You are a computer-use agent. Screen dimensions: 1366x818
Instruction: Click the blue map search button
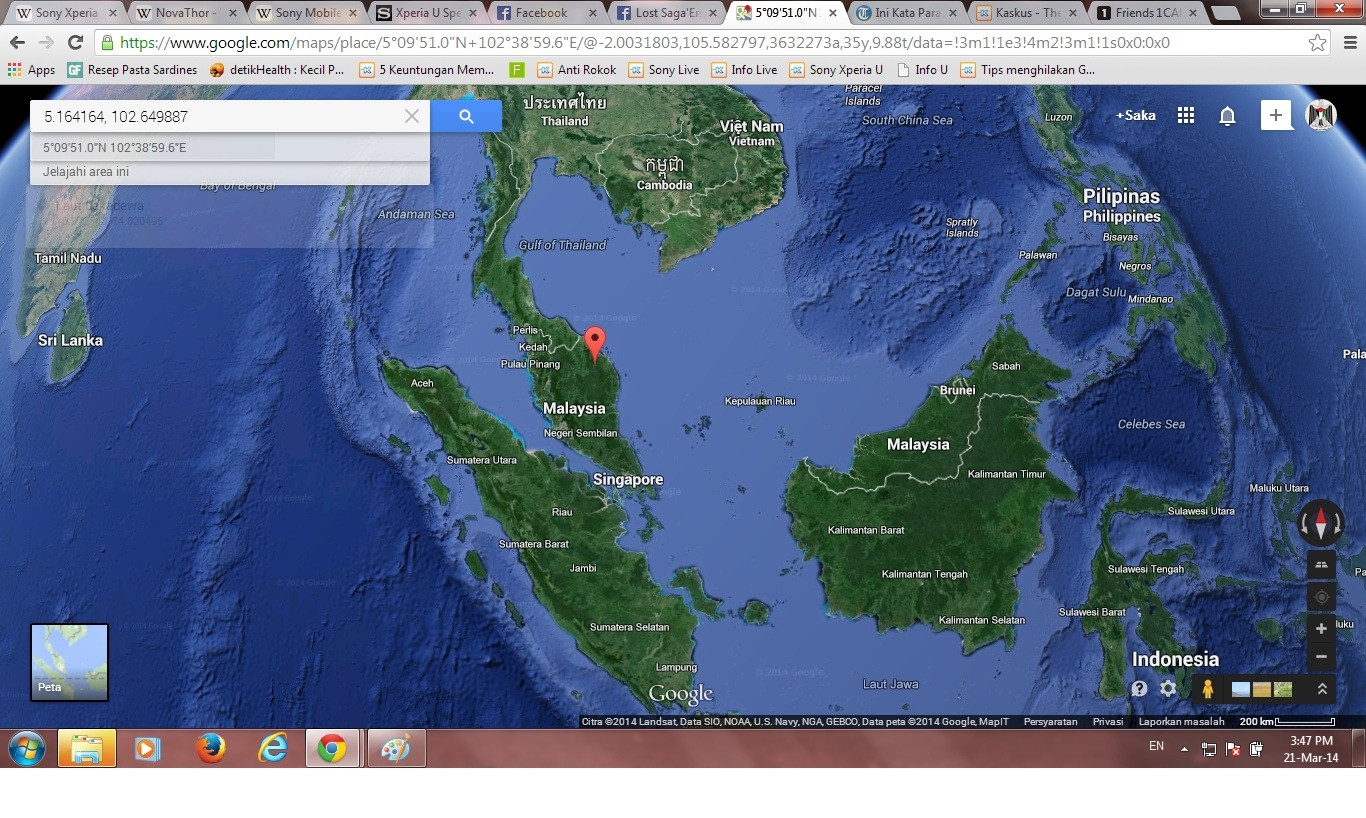(x=466, y=116)
